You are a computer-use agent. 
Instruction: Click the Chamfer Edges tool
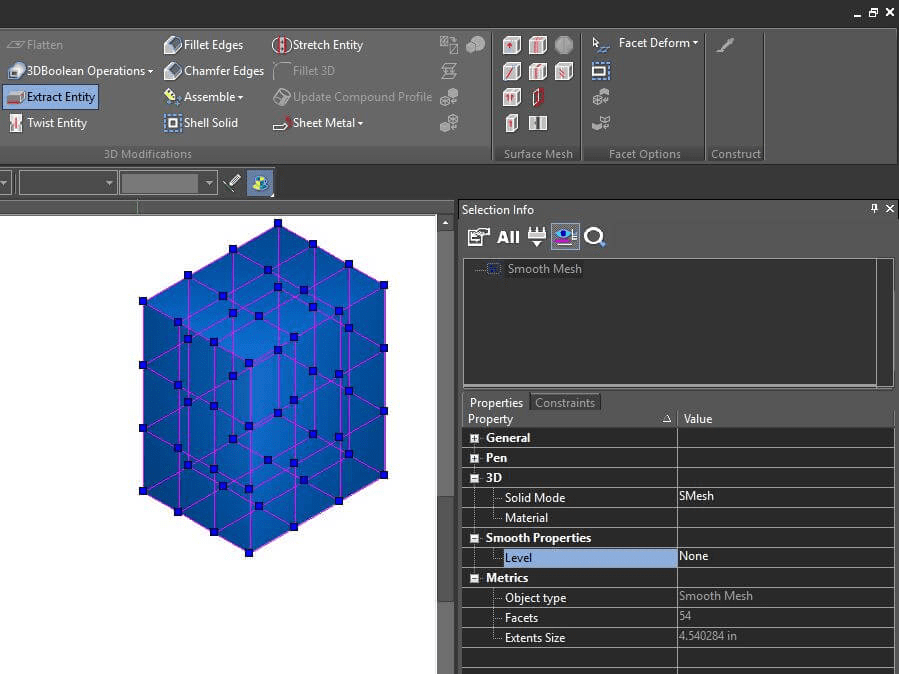(213, 71)
